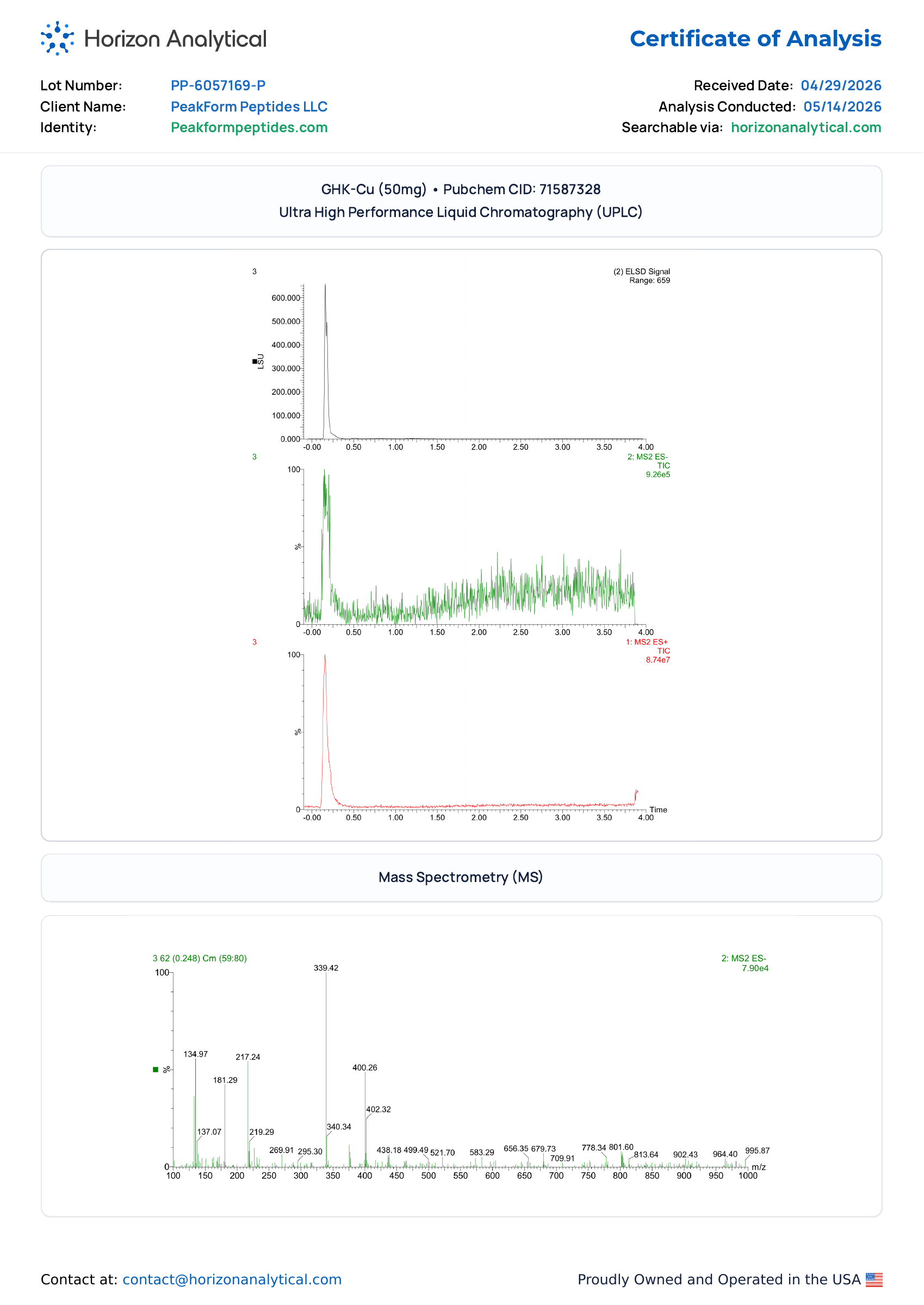Click Proudly Owned and Operated in the USA
Screen dimensions: 924x1305
[719, 1279]
